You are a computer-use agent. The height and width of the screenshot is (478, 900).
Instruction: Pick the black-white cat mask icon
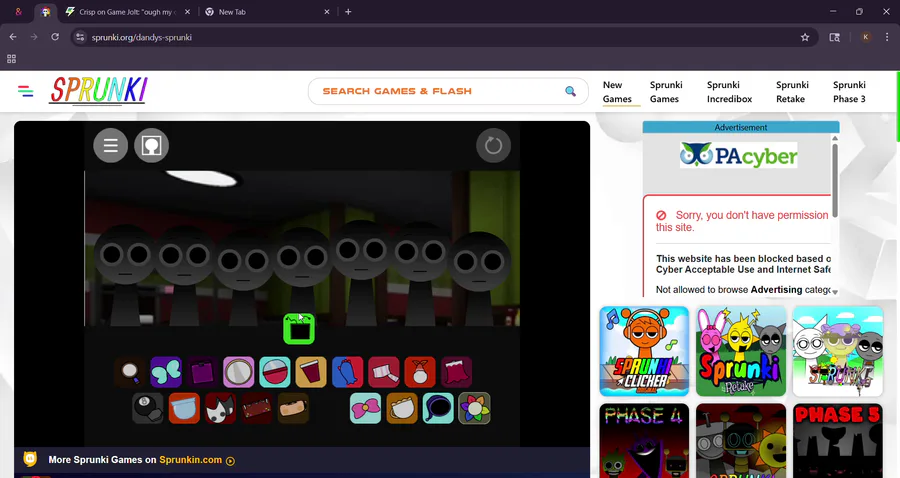(x=220, y=408)
